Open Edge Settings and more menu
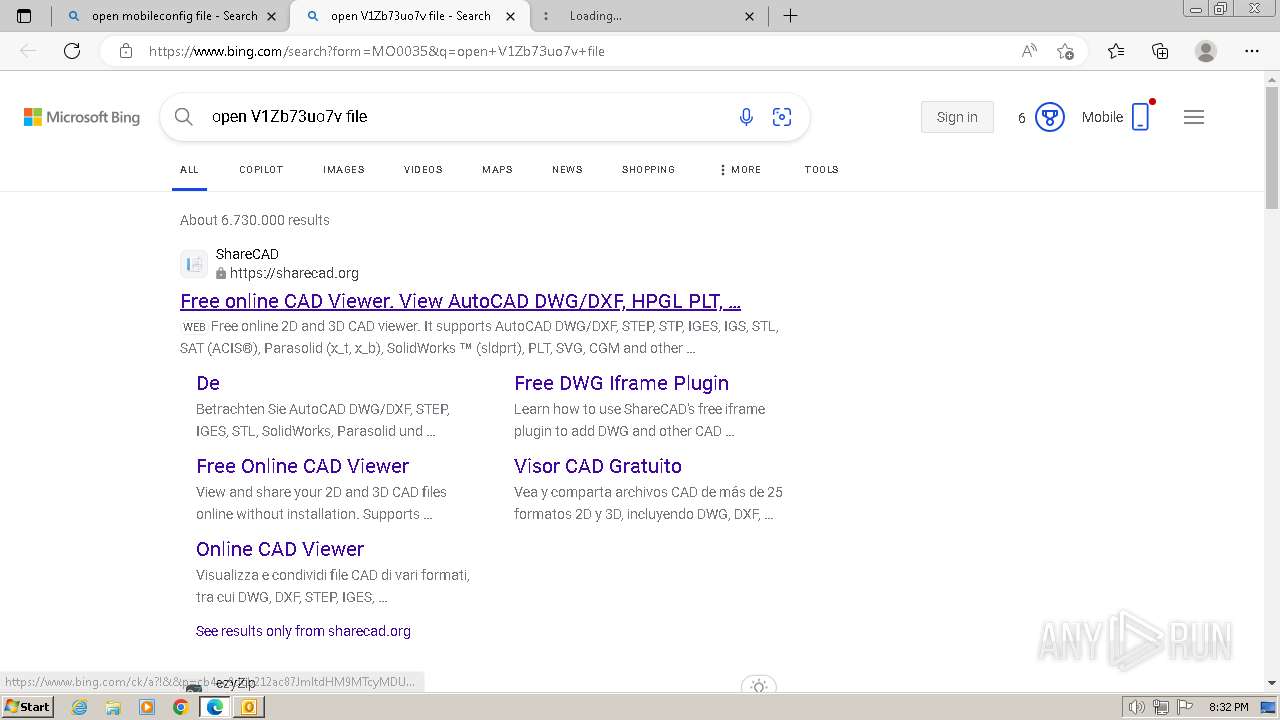 pos(1252,51)
